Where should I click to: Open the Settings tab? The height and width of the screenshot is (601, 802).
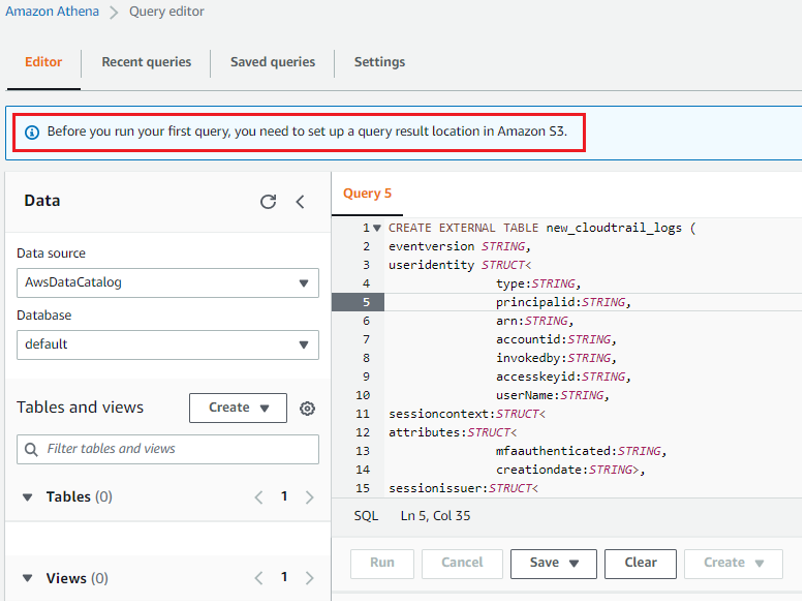click(380, 62)
